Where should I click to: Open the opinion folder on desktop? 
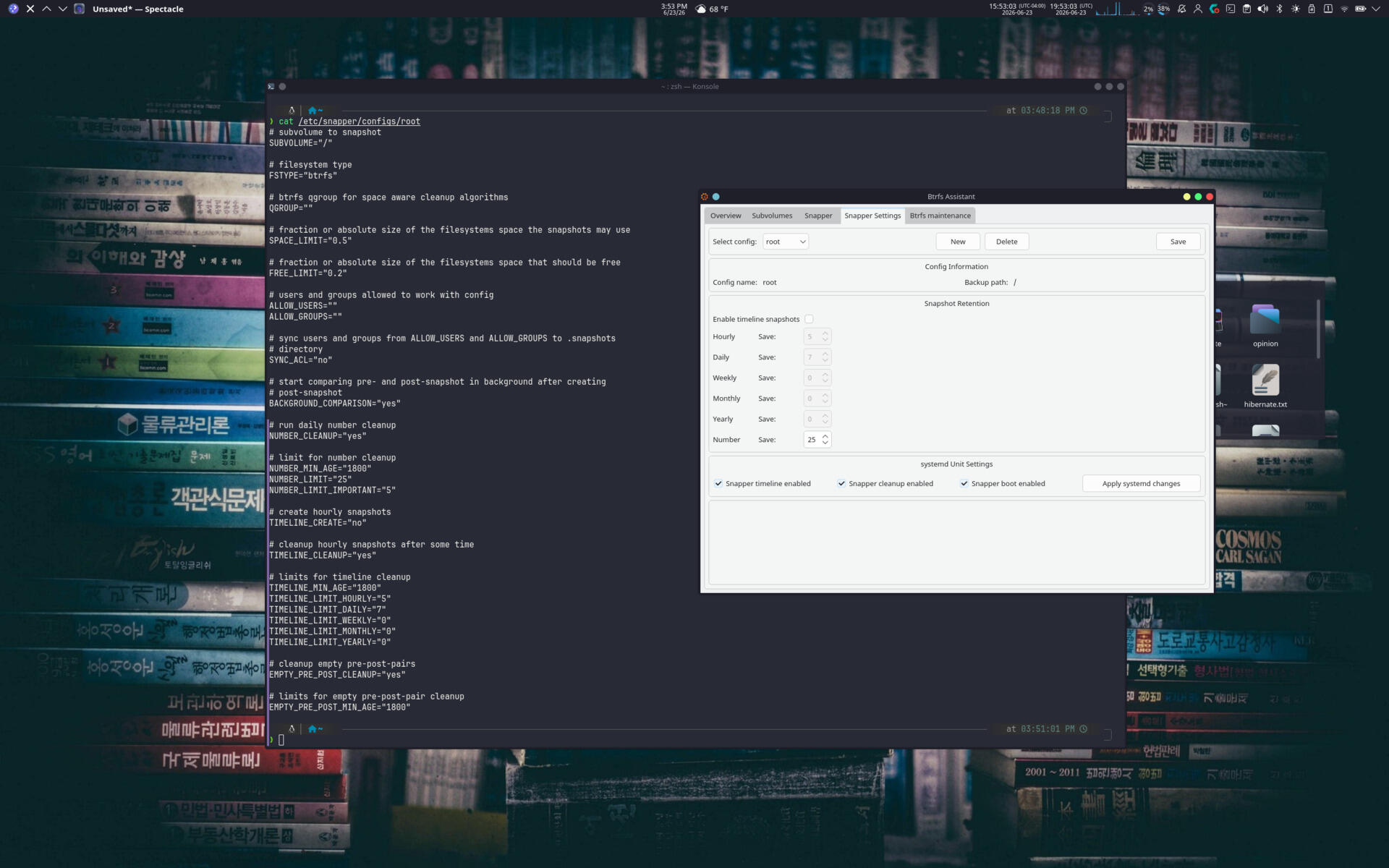(x=1265, y=326)
